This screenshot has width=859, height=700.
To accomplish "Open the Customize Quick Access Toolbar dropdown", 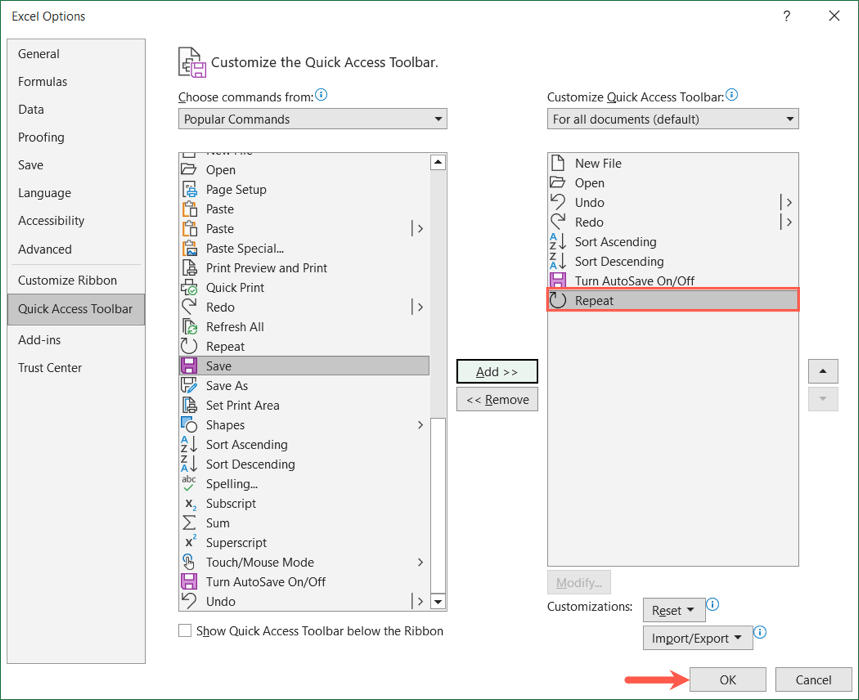I will coord(673,119).
